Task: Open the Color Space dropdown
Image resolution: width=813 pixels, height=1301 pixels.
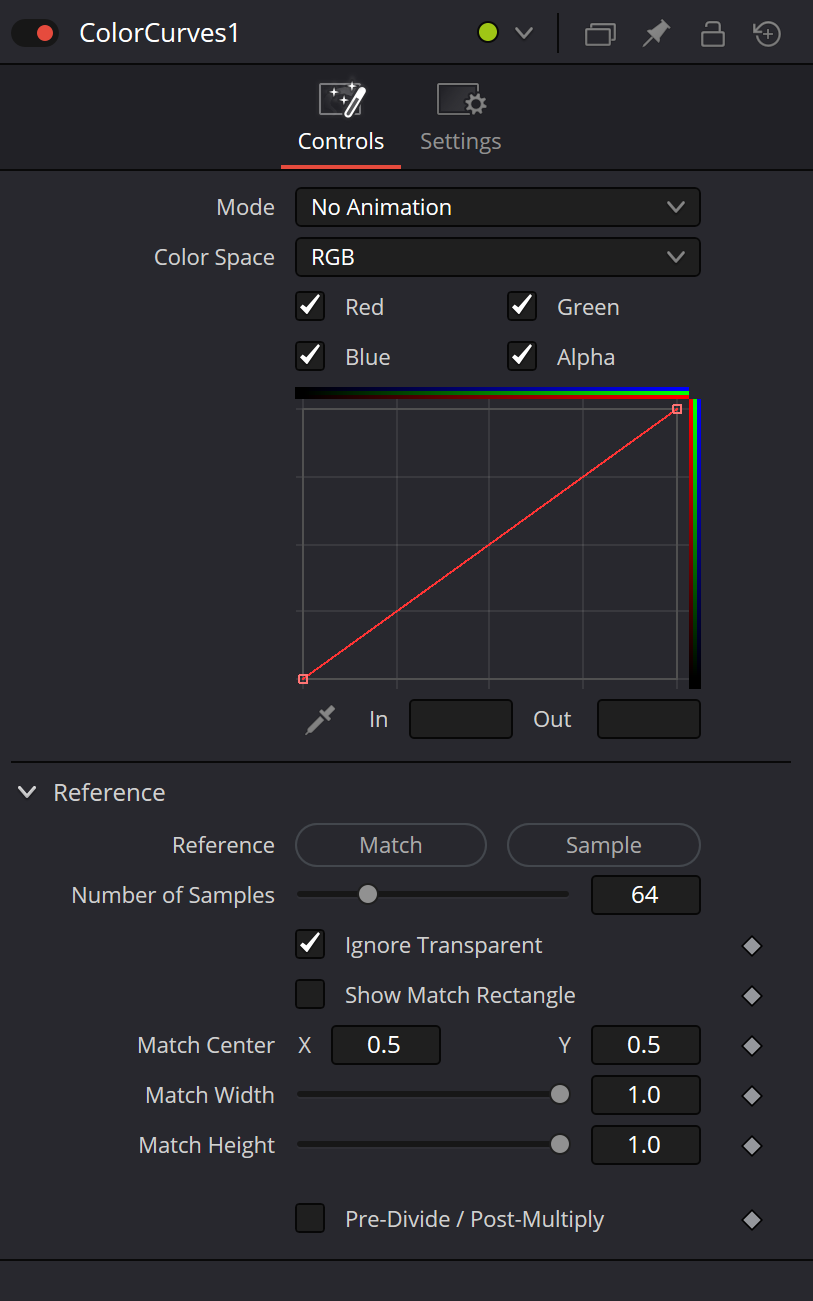Action: pyautogui.click(x=498, y=257)
